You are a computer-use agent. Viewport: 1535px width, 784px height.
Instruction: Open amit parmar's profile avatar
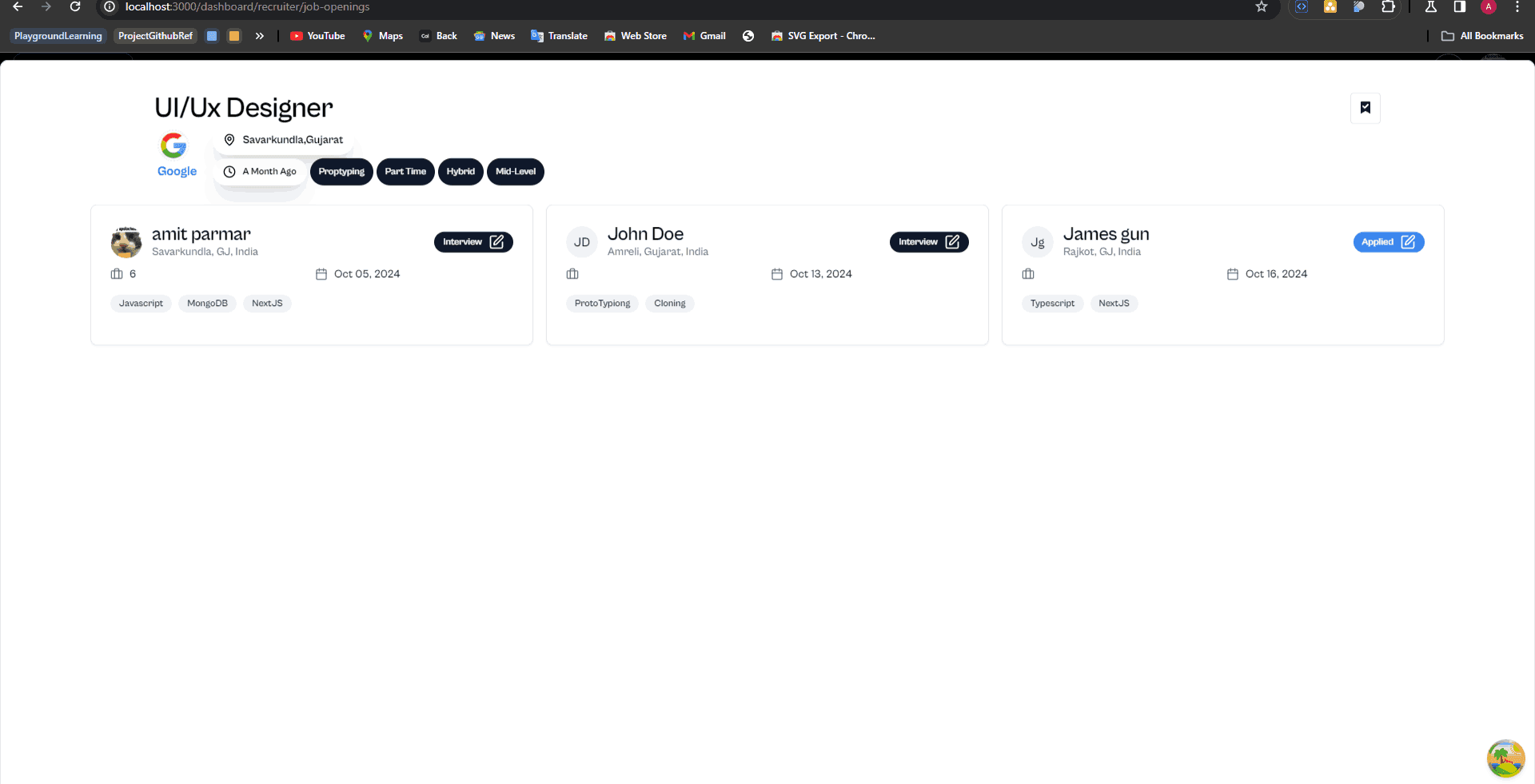126,242
